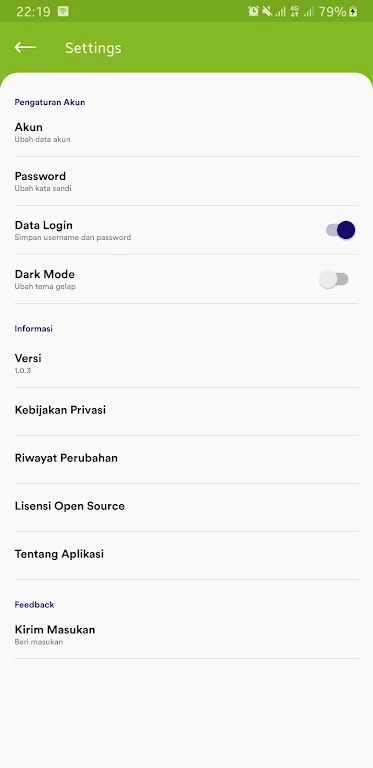Tap the notification icon beside the clock
The image size is (373, 768).
[63, 11]
